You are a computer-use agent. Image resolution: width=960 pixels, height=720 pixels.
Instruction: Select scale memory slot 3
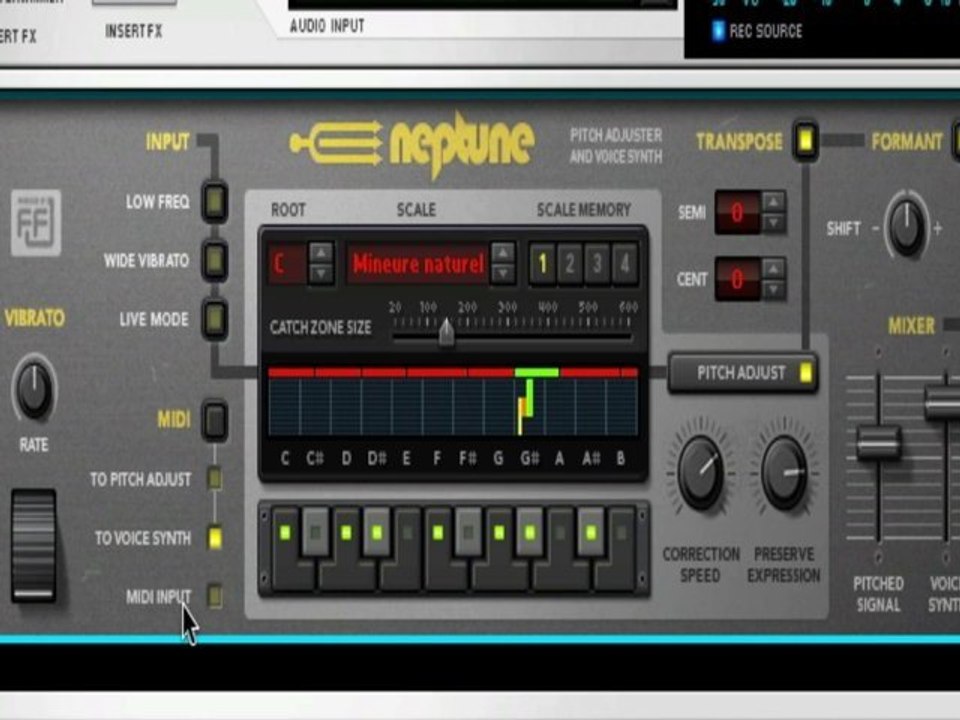pyautogui.click(x=598, y=264)
